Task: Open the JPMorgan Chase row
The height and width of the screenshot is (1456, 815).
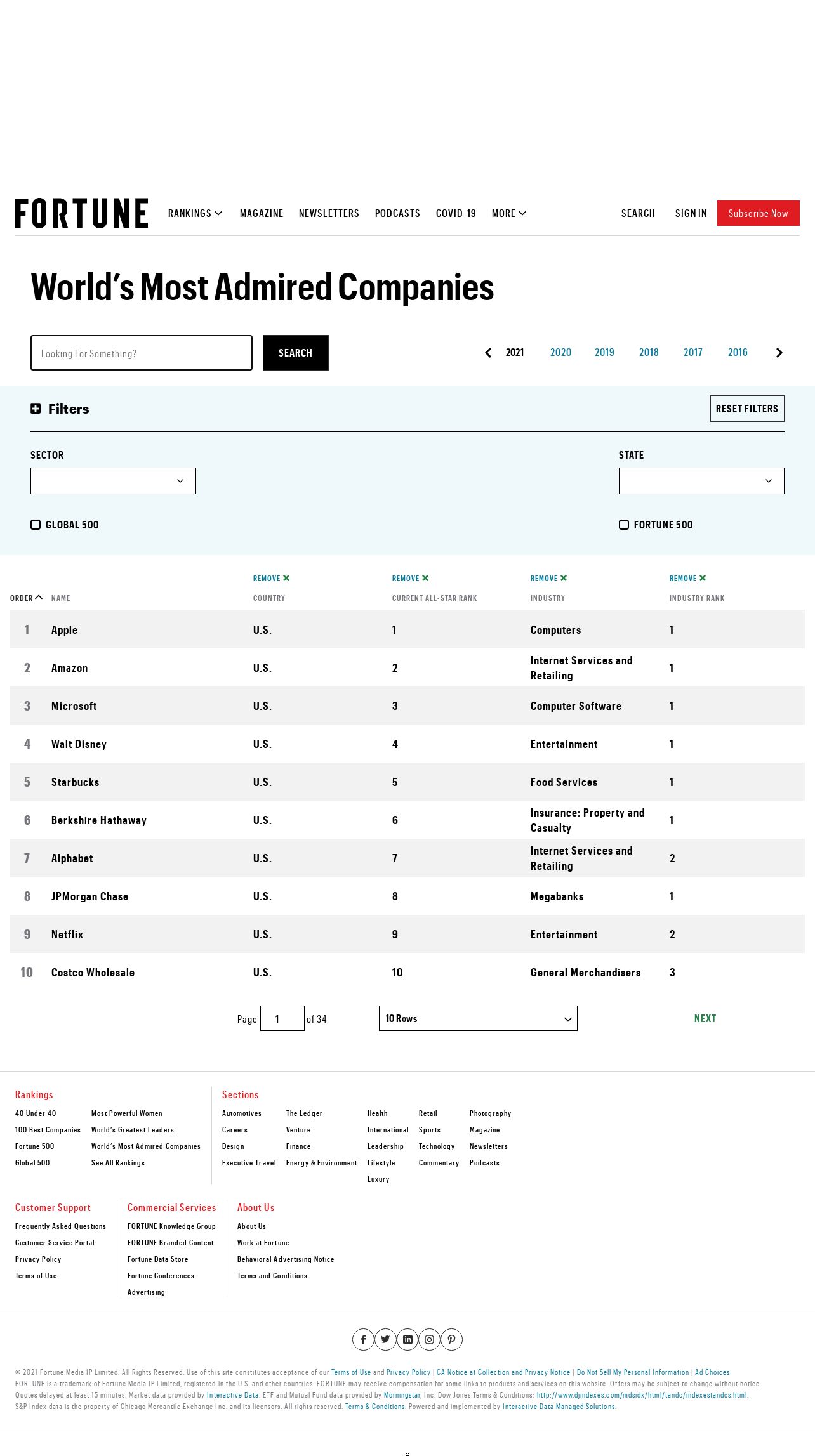Action: (x=407, y=896)
